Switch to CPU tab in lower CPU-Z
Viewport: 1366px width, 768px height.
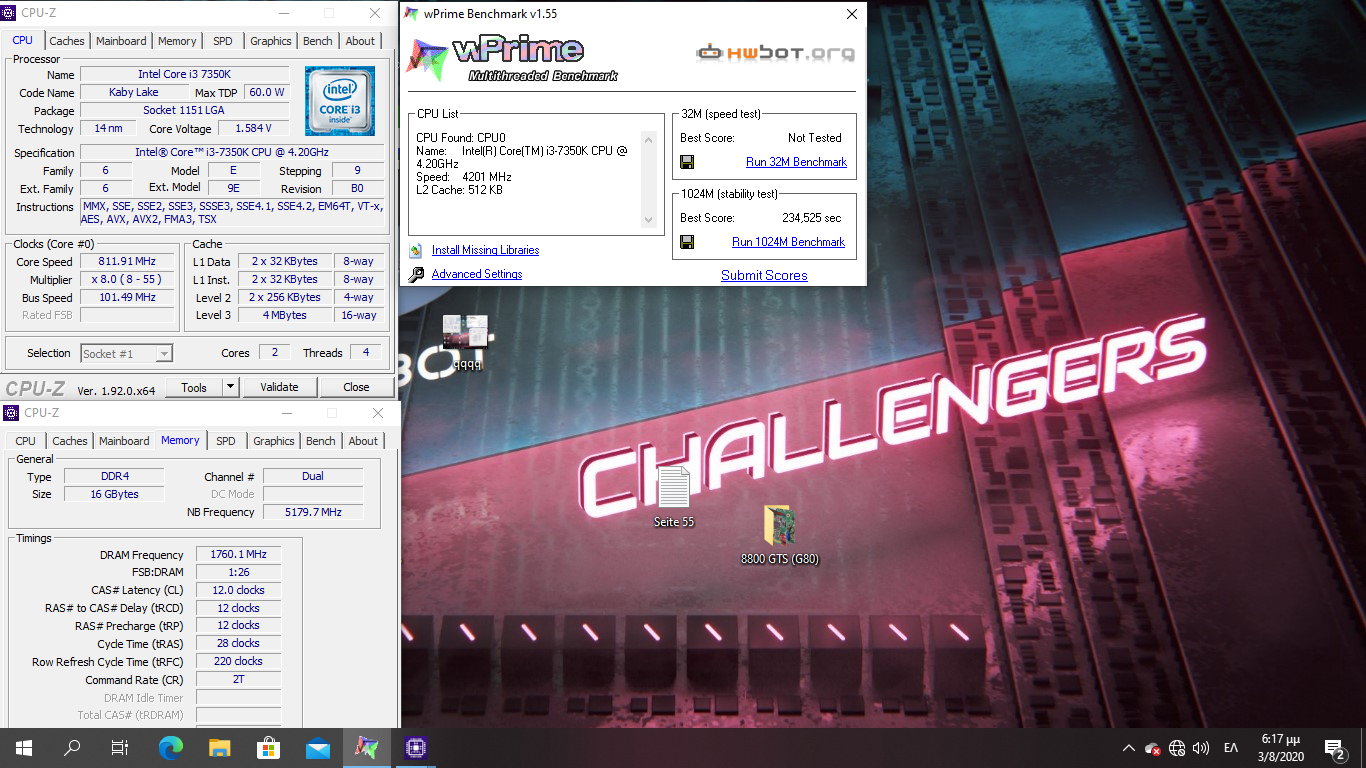(26, 441)
